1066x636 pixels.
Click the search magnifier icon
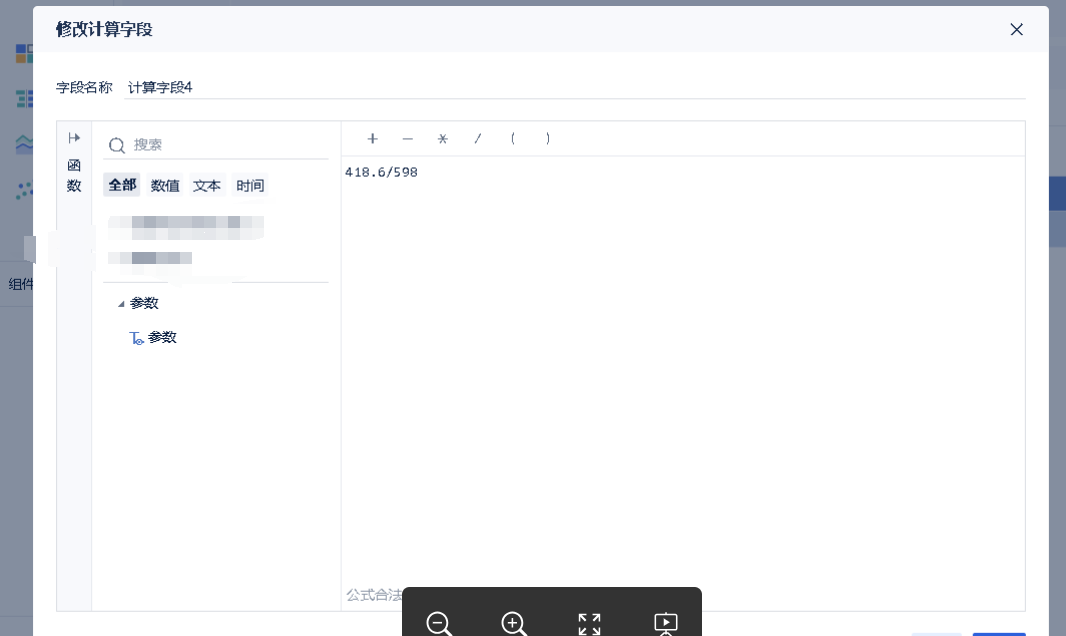pyautogui.click(x=117, y=145)
